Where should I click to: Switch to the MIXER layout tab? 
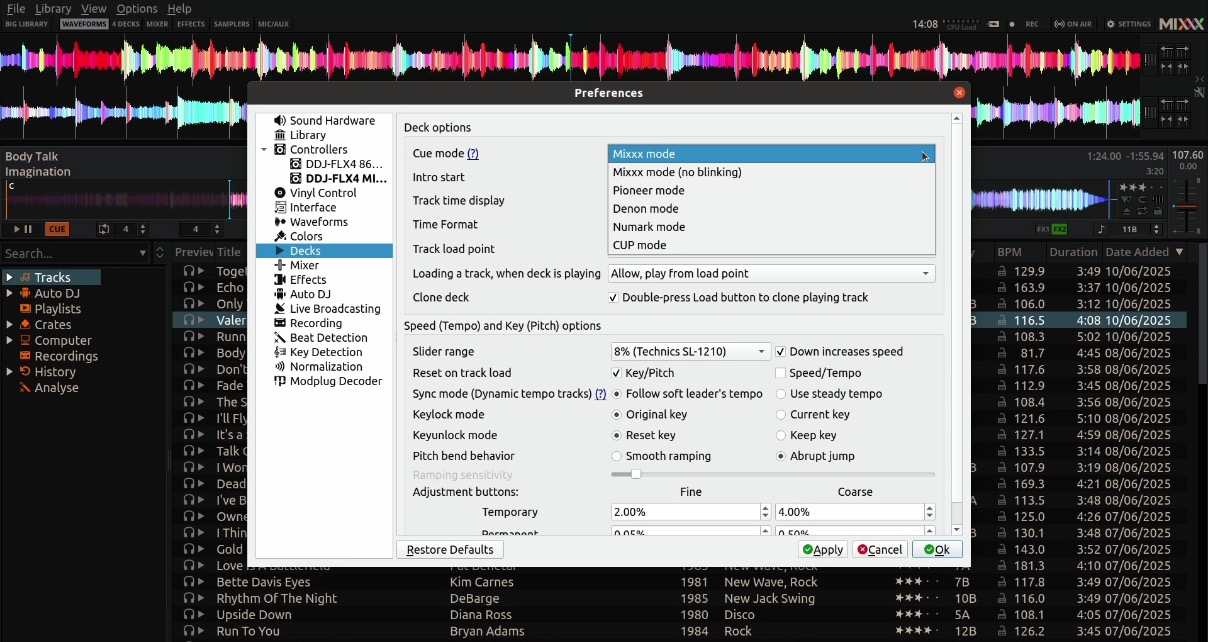[x=157, y=24]
